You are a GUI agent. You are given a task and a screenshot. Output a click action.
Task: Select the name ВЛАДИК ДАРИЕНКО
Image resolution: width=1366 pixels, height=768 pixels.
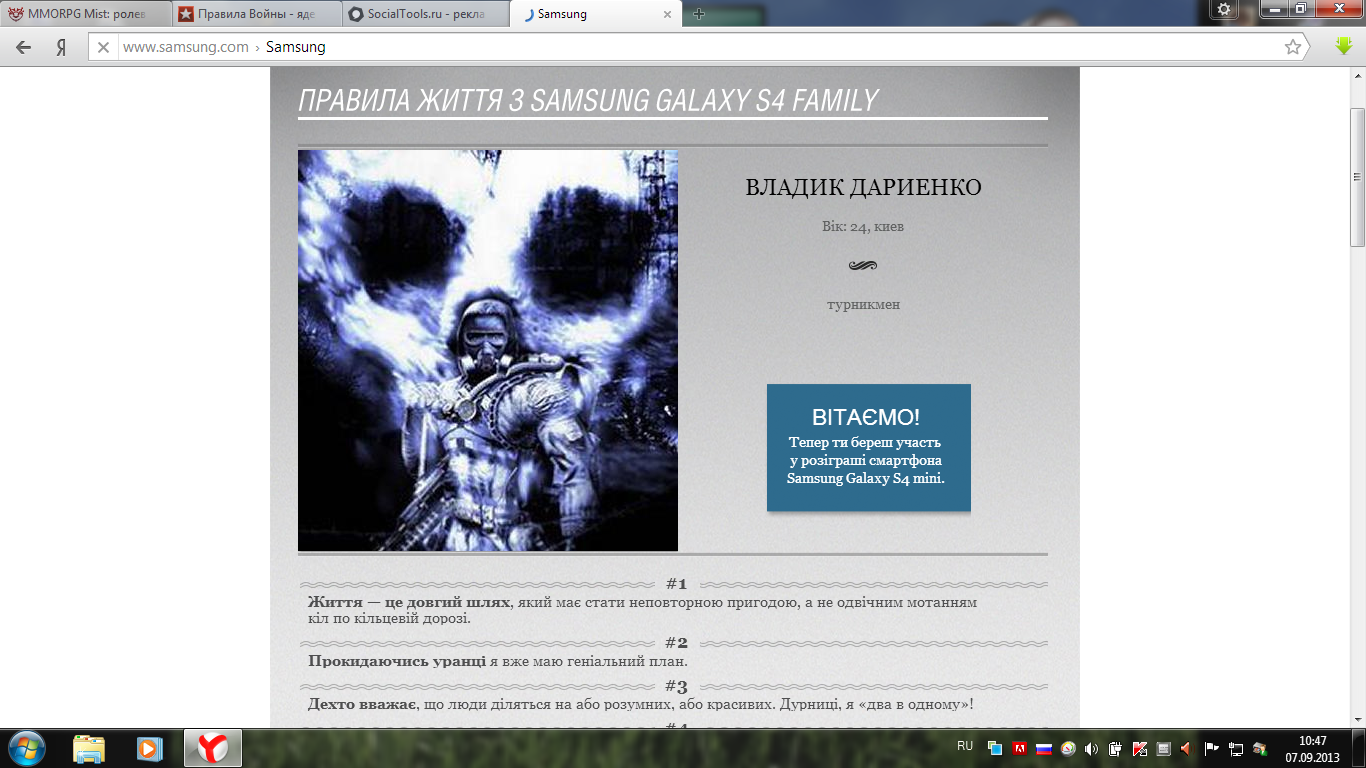click(x=864, y=187)
